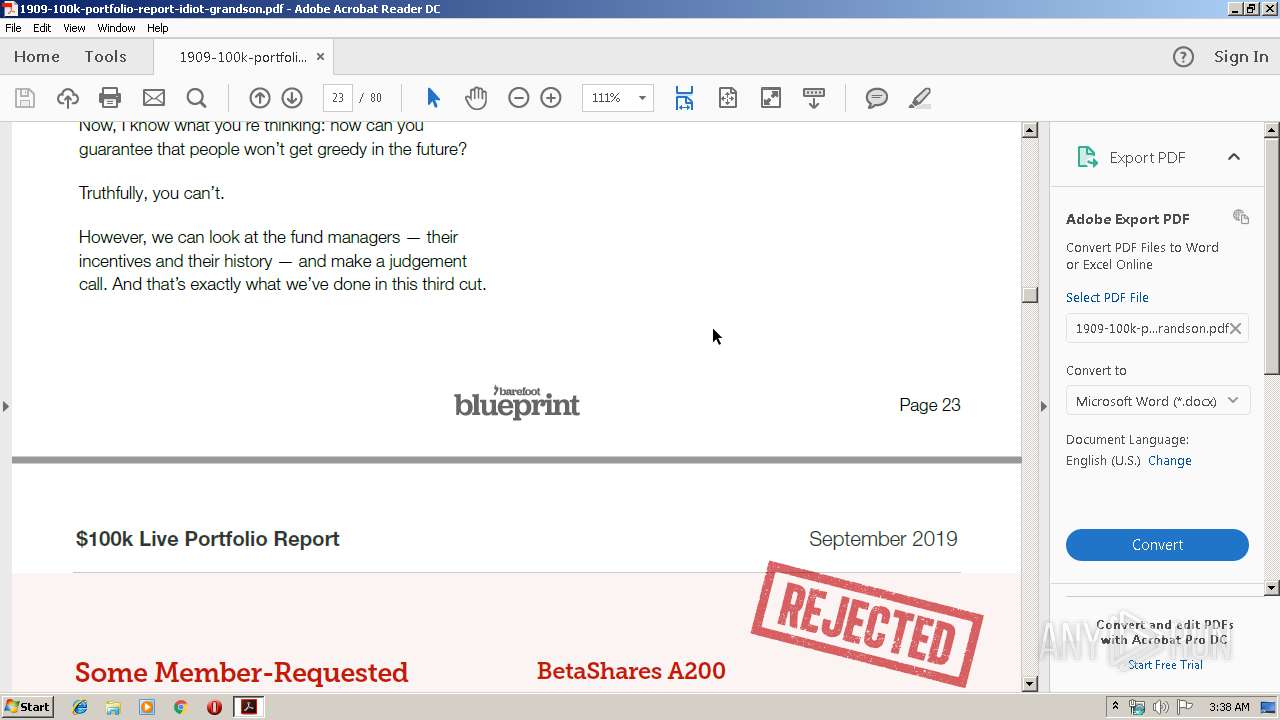Launch Internet Explorer from the taskbar
Screen dimensions: 1280x720
coord(80,707)
